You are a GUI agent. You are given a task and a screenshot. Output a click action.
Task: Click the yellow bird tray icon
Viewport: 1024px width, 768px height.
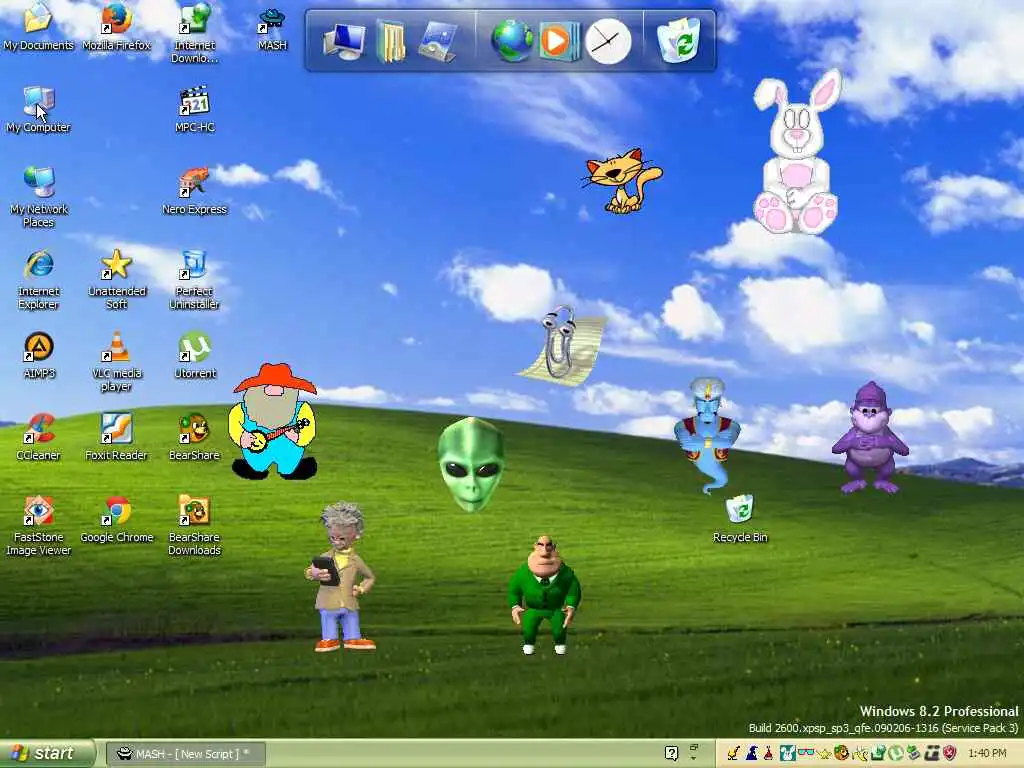click(x=733, y=754)
